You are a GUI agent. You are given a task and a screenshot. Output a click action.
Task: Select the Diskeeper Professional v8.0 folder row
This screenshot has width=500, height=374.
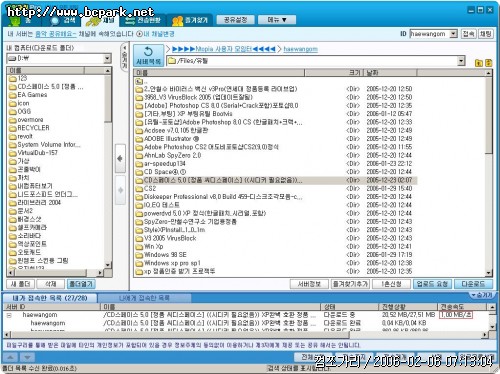(x=276, y=197)
